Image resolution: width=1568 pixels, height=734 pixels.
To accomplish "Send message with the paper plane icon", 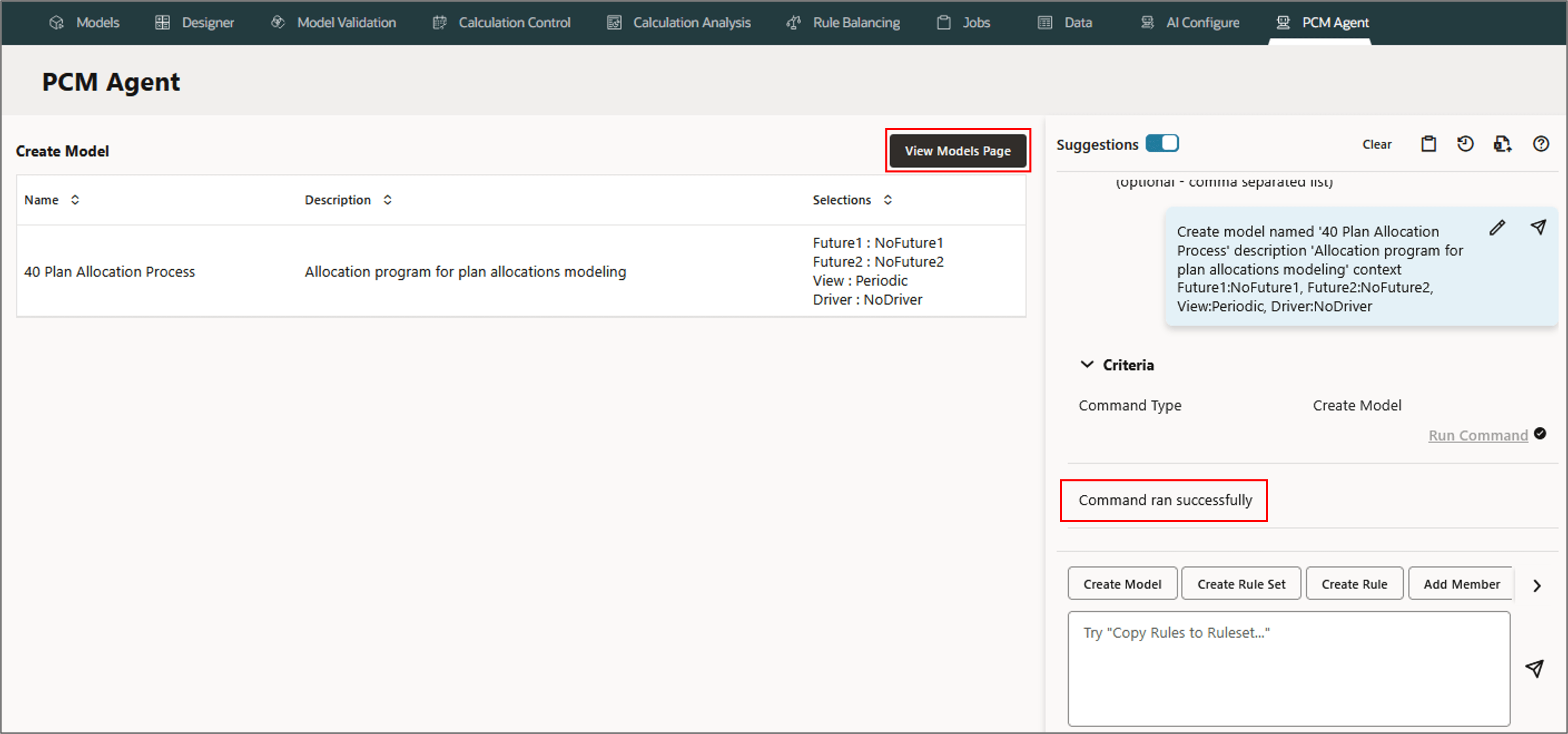I will point(1534,668).
